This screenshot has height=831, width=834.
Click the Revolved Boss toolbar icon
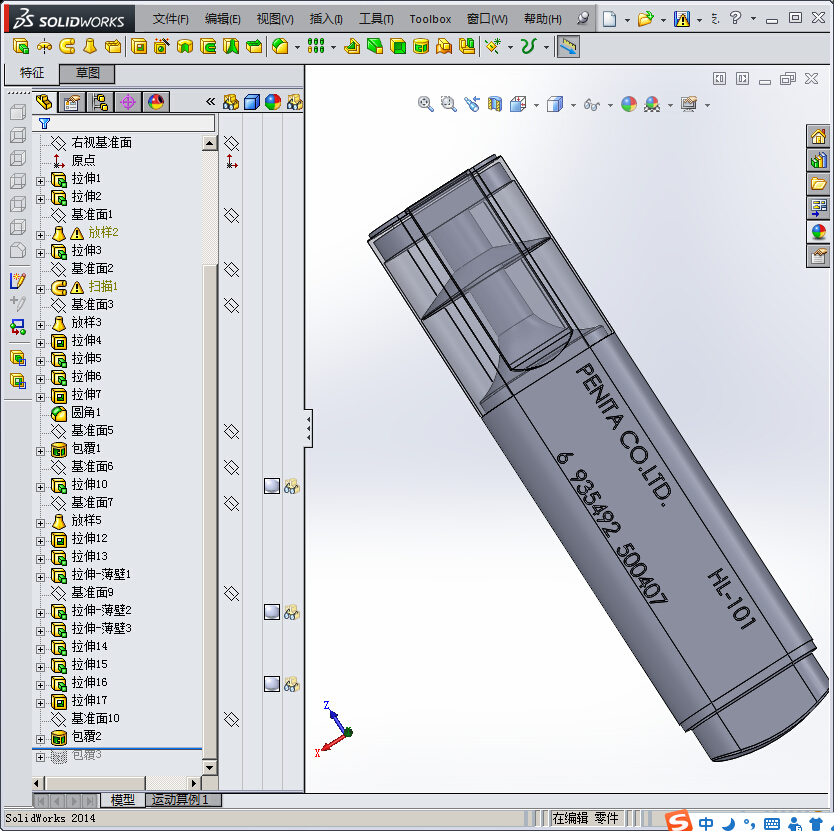click(x=44, y=47)
